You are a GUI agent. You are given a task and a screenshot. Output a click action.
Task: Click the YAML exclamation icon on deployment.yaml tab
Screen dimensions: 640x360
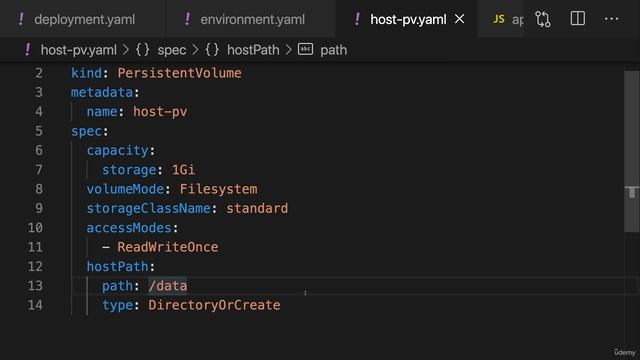coord(21,19)
